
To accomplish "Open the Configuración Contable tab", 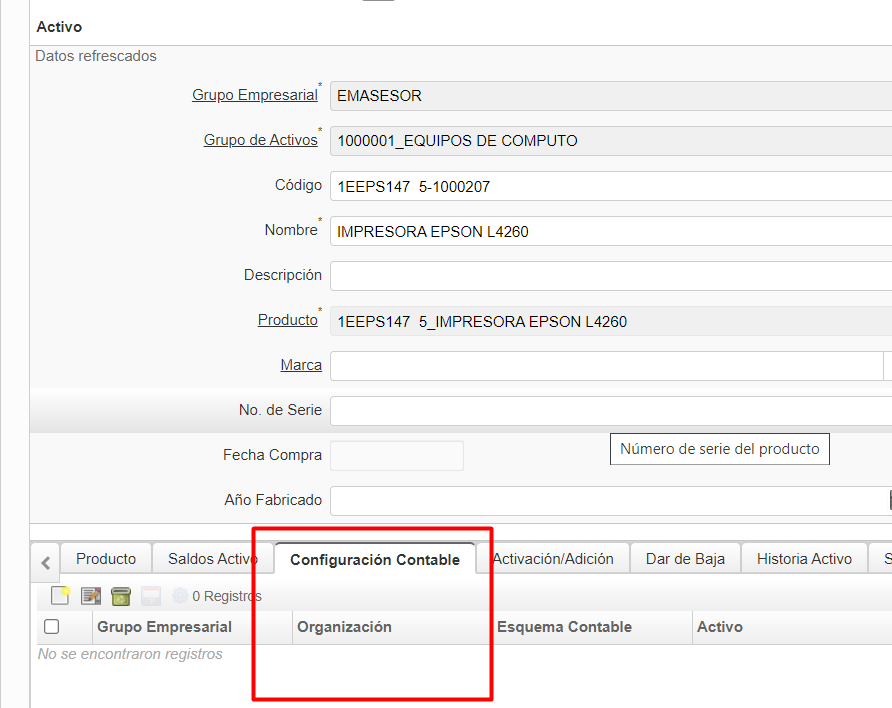I will click(x=374, y=560).
